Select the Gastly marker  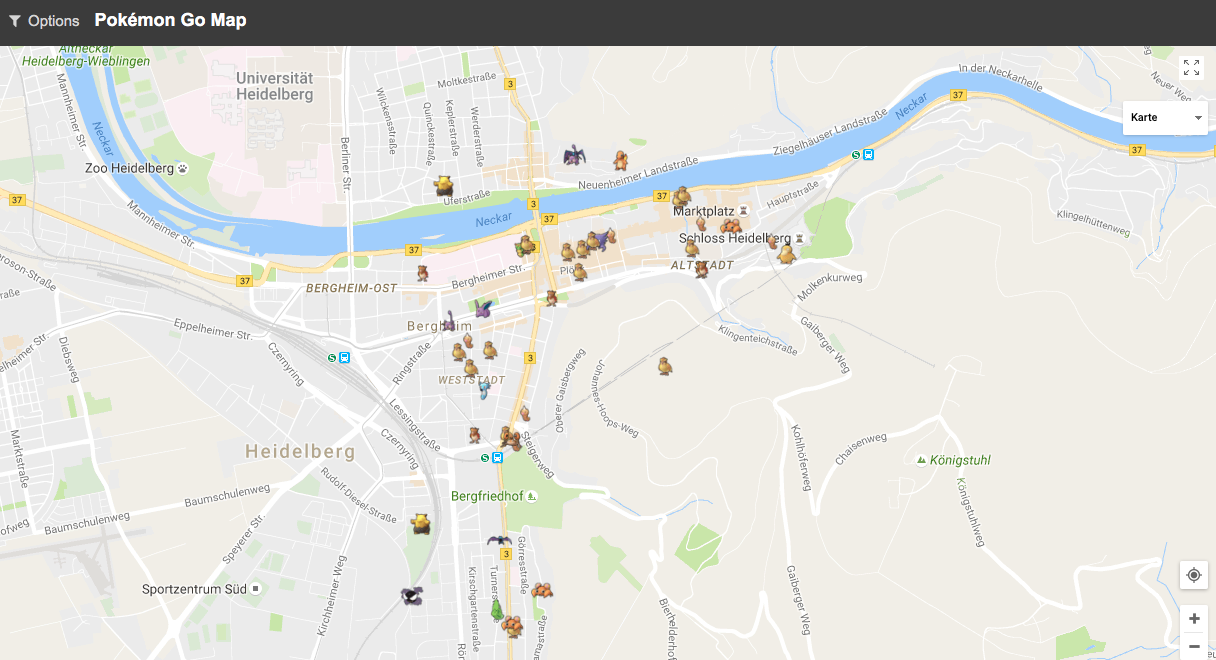[x=412, y=596]
